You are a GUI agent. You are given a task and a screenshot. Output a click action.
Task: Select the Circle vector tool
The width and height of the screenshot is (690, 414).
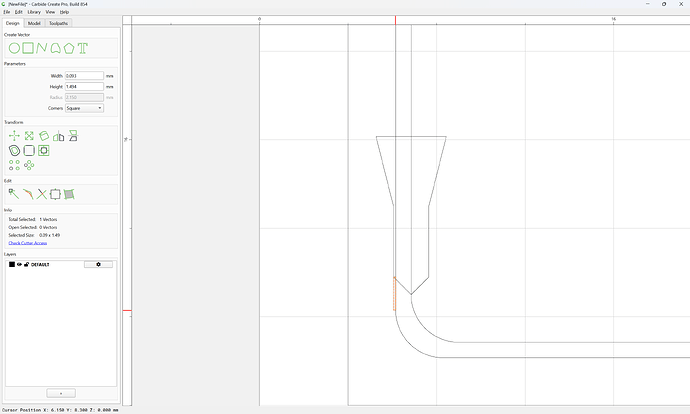14,48
